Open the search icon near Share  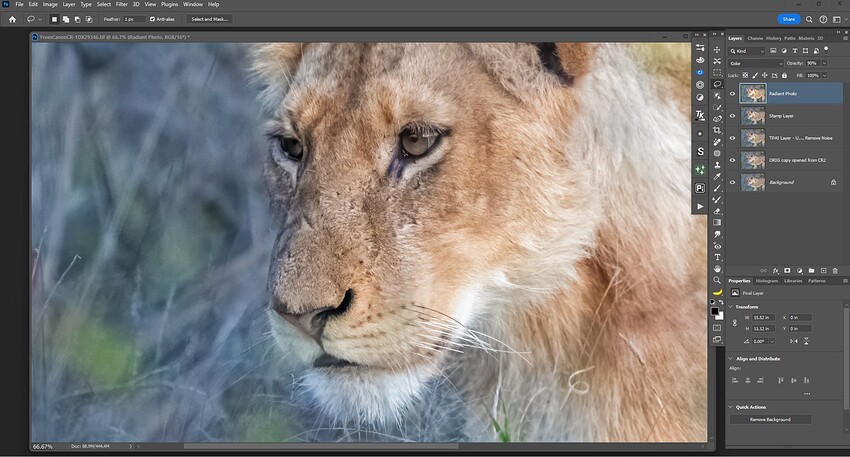click(x=809, y=19)
